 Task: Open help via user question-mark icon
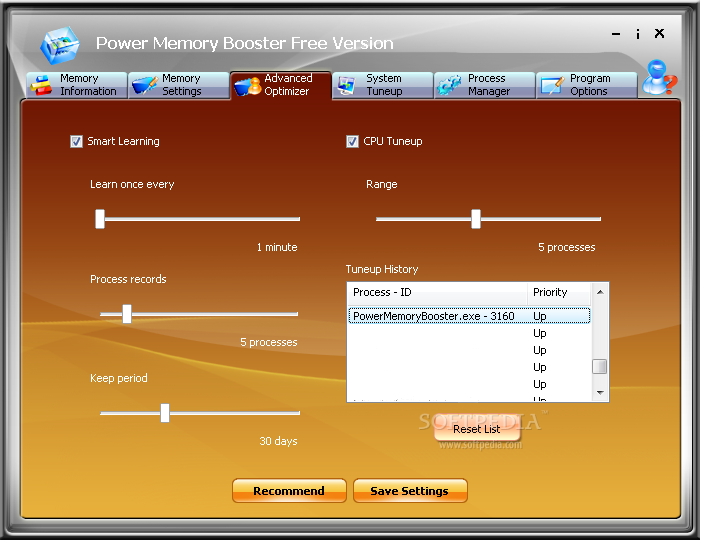tap(659, 77)
